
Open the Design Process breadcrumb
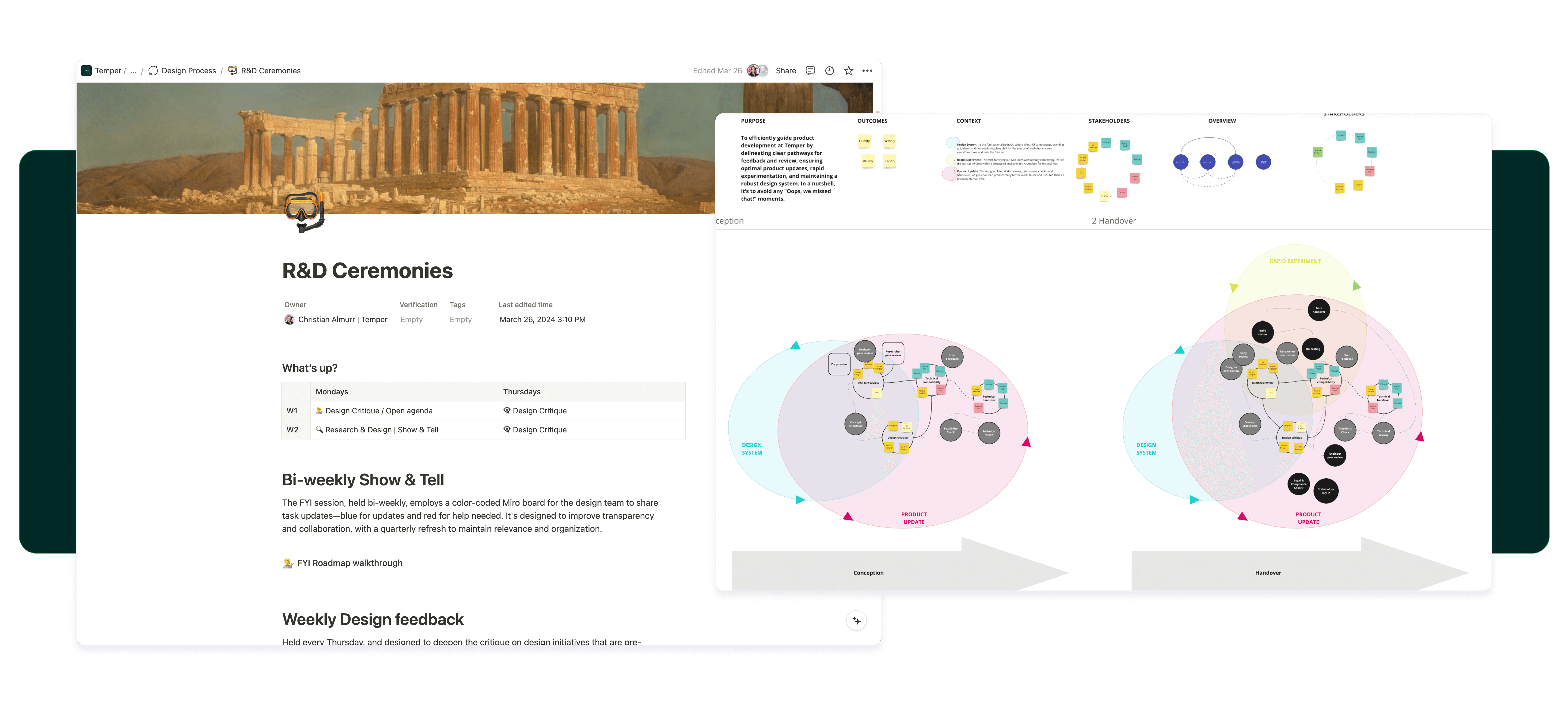189,71
